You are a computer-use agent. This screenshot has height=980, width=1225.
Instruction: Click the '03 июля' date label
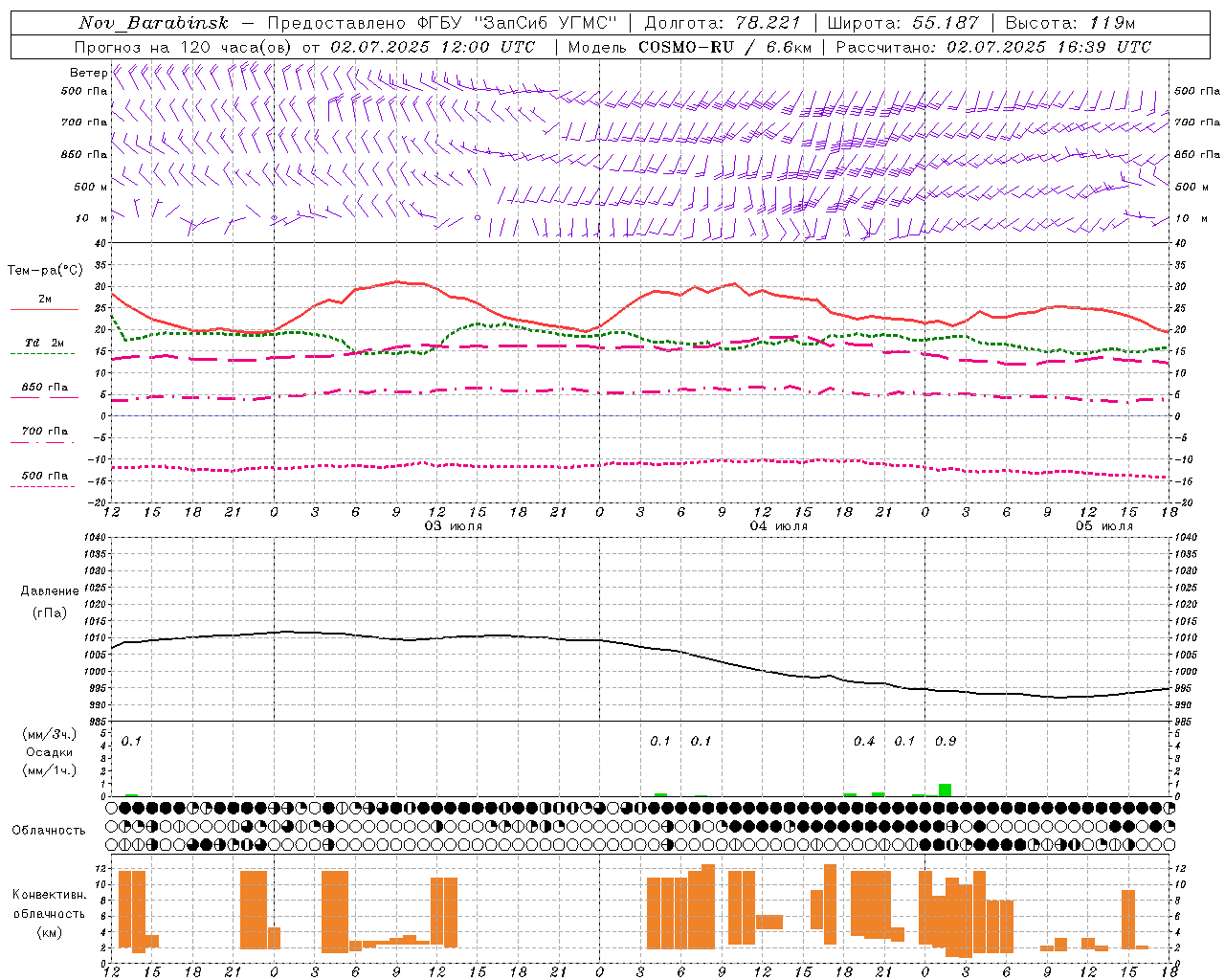pos(454,526)
